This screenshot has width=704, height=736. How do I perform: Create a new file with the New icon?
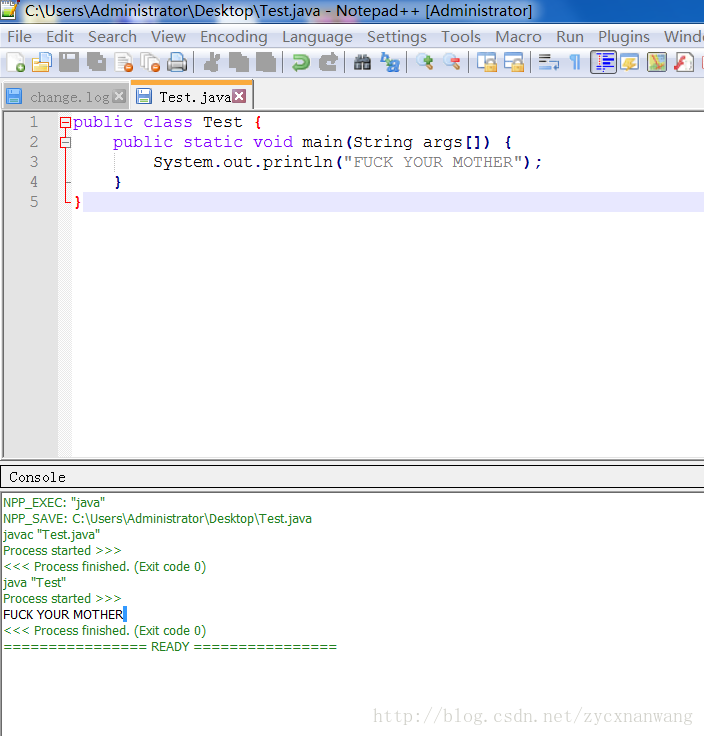click(15, 62)
